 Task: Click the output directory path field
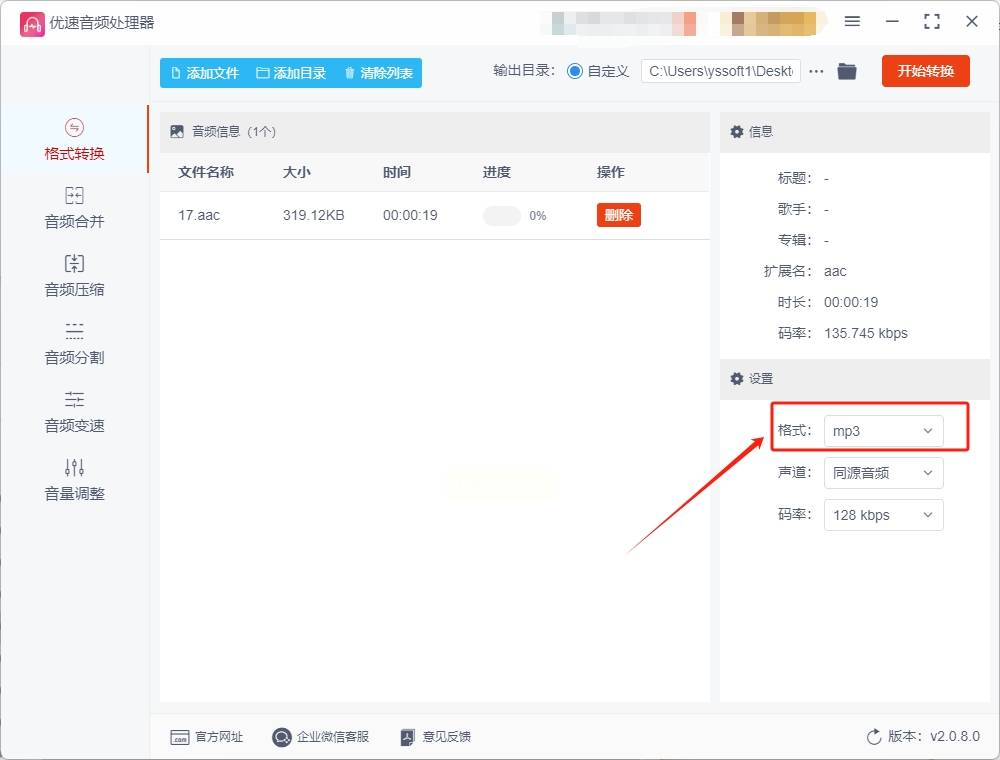tap(721, 71)
